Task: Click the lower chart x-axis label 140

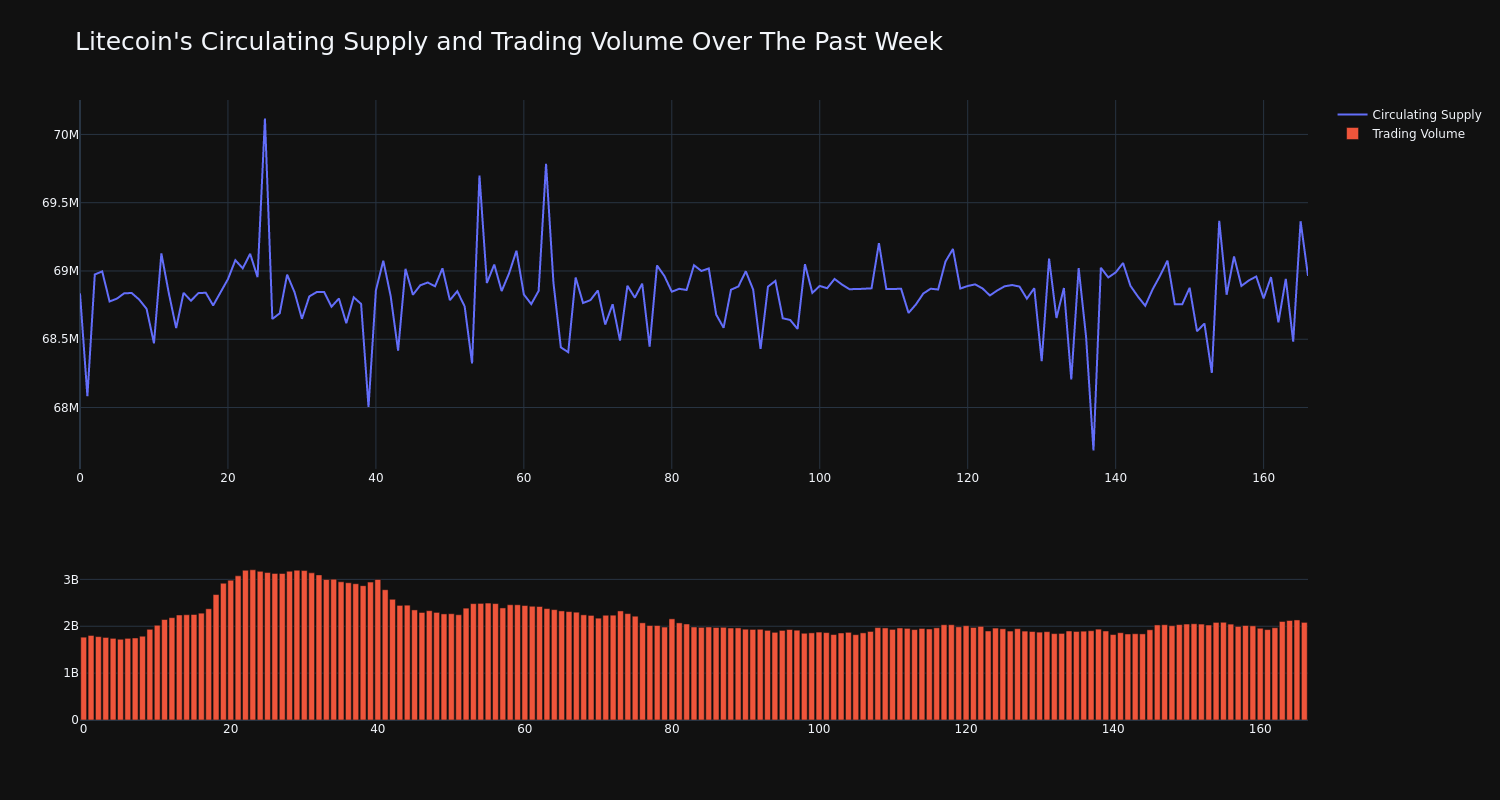Action: tap(1113, 730)
